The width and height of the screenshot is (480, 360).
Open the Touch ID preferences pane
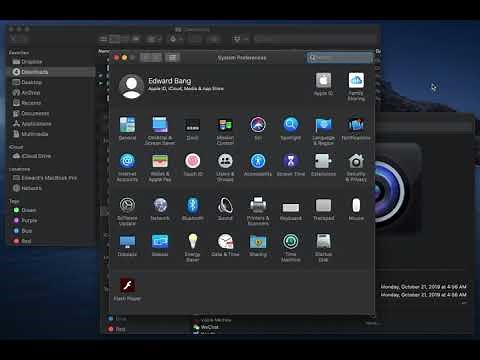[193, 165]
